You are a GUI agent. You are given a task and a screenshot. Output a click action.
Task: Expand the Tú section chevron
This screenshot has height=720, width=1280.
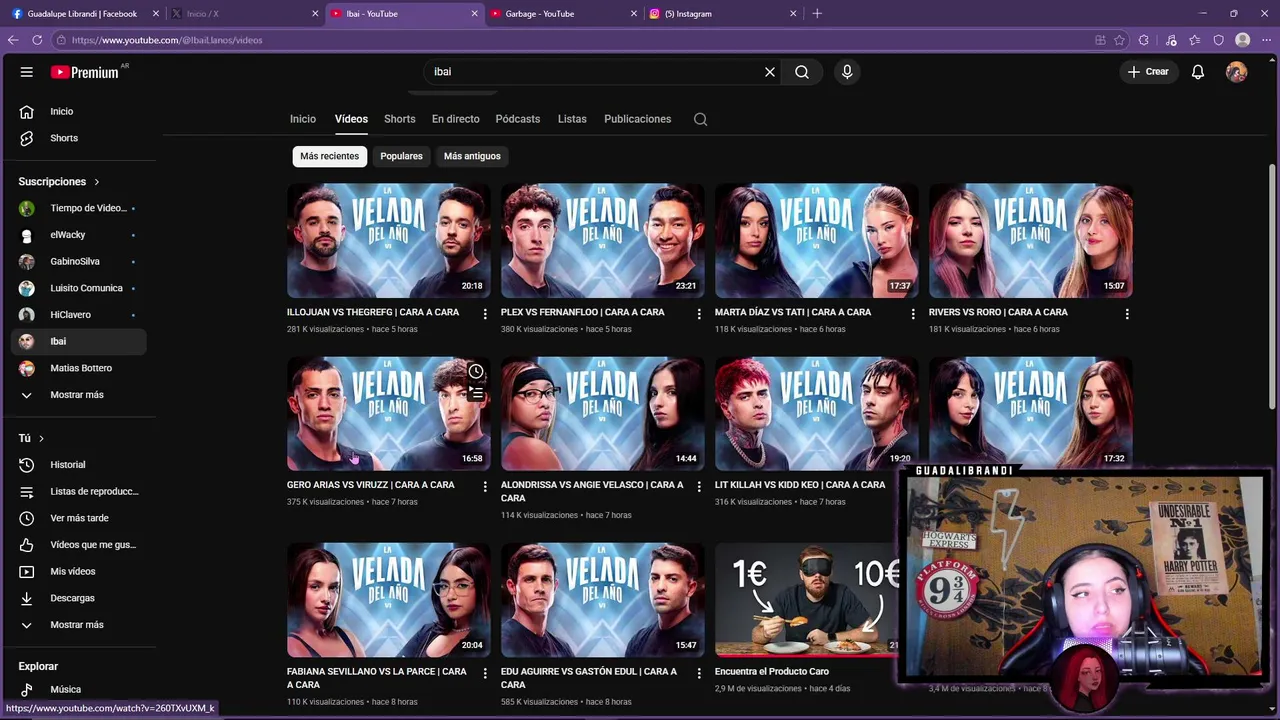(41, 438)
